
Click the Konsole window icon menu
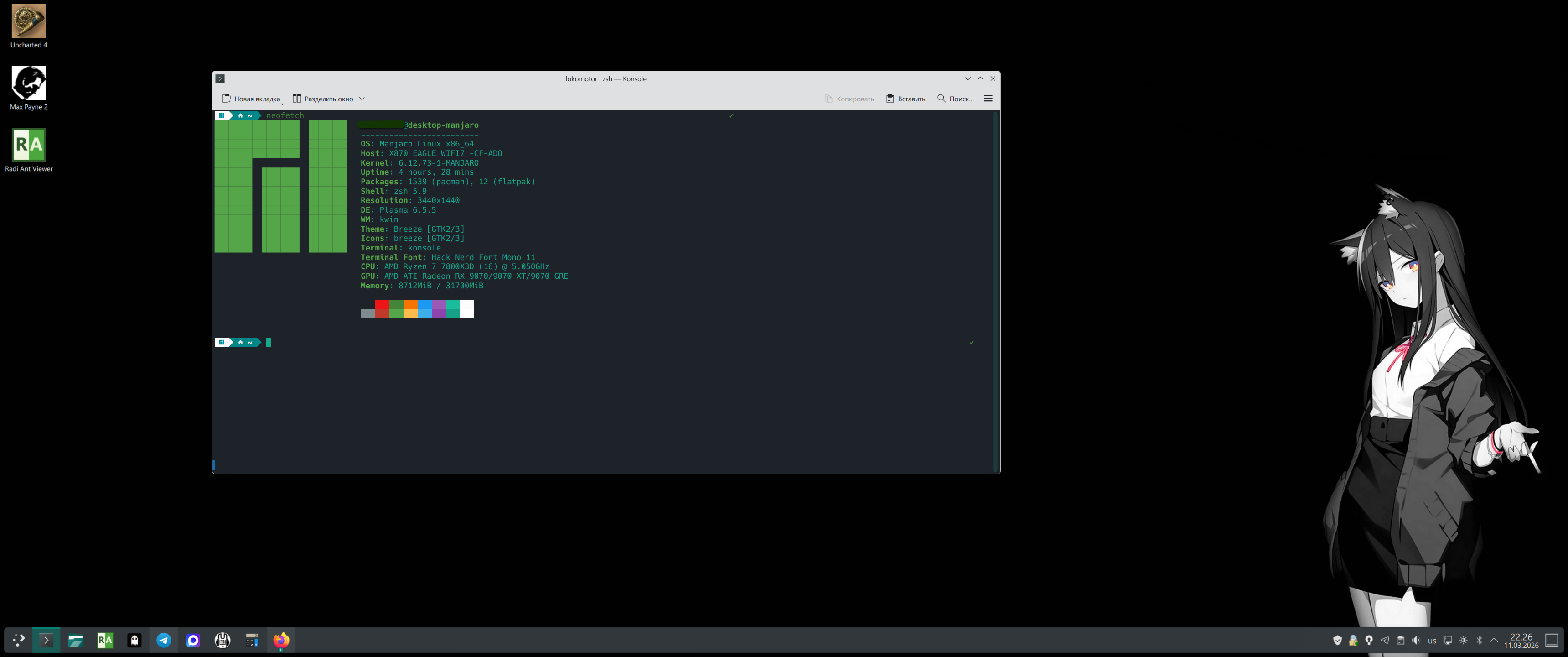click(220, 78)
